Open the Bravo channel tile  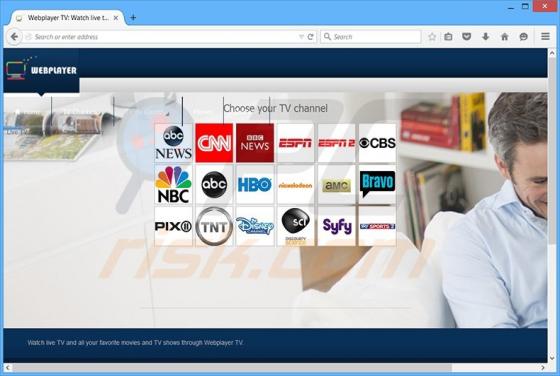pos(377,184)
